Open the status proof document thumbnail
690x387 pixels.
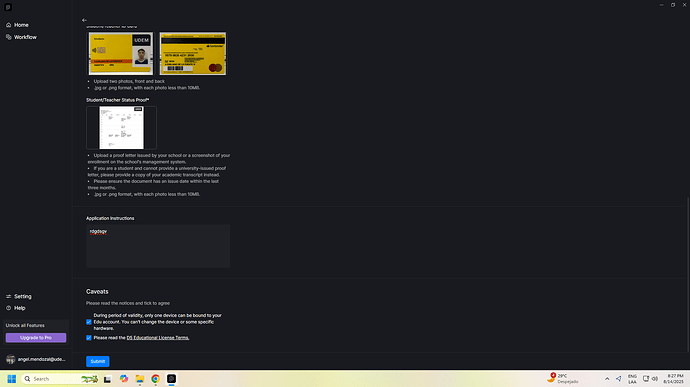click(x=121, y=128)
